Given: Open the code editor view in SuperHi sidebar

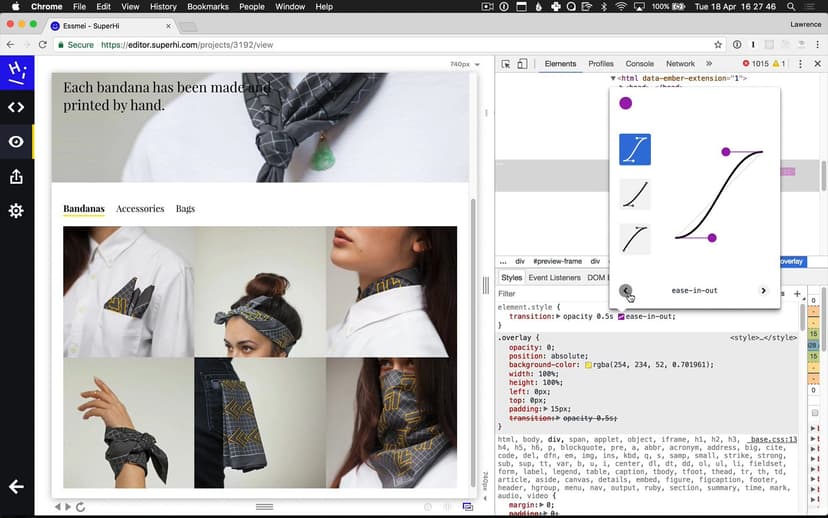Looking at the screenshot, I should pyautogui.click(x=16, y=107).
